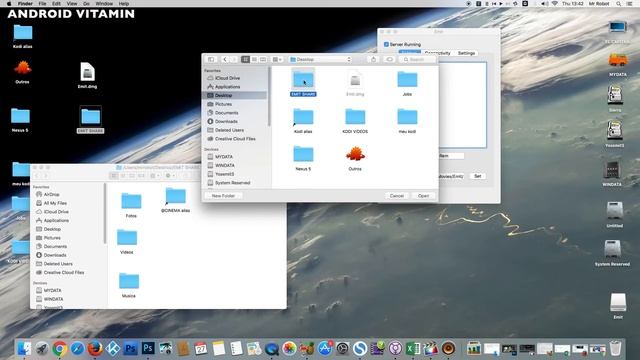This screenshot has height=360, width=640.
Task: Select the Videos folder in the Finder window
Action: 127,241
